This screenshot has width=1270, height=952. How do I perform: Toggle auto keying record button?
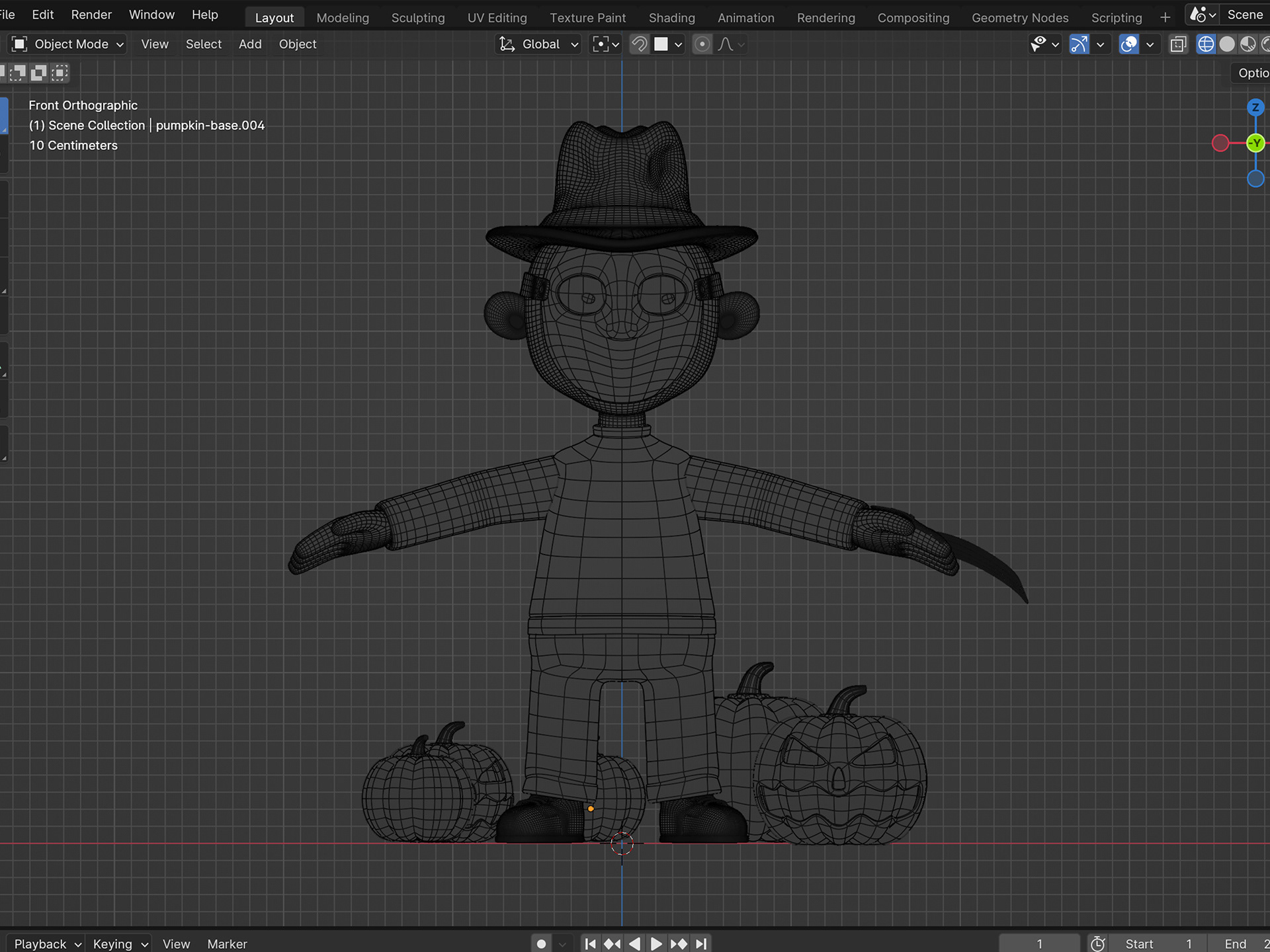pos(541,943)
